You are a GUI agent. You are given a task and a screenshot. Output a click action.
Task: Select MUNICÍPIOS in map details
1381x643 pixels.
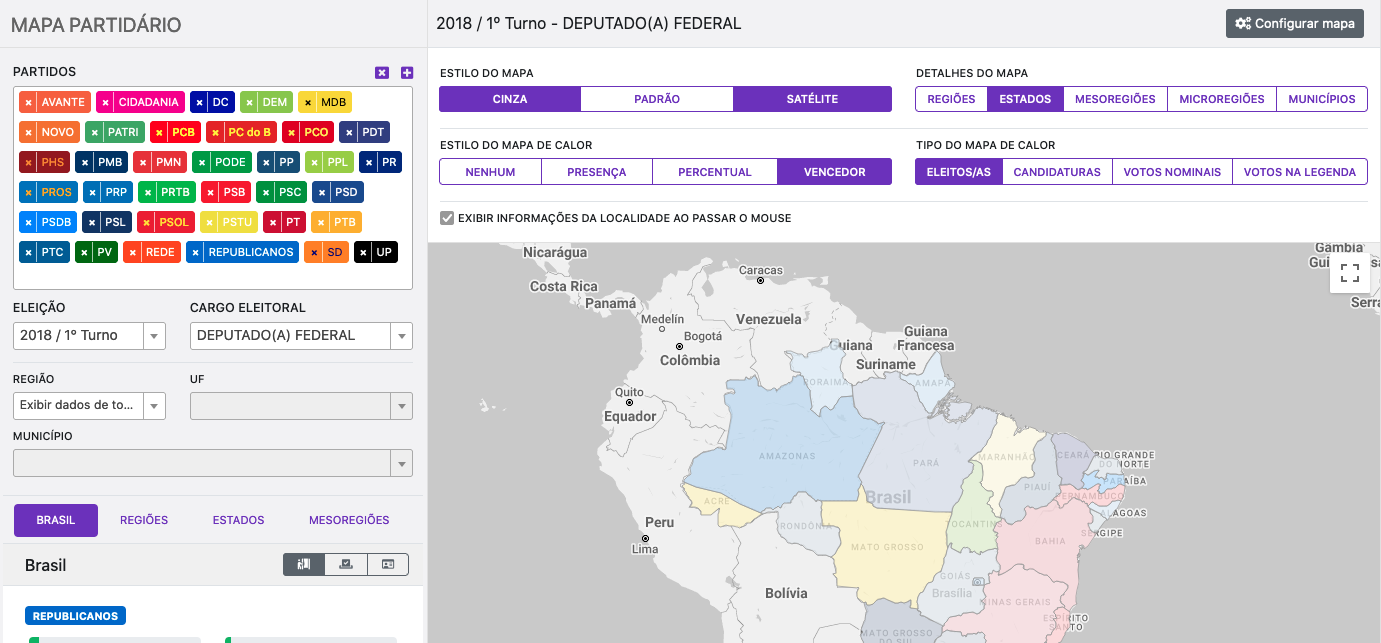pos(1322,99)
